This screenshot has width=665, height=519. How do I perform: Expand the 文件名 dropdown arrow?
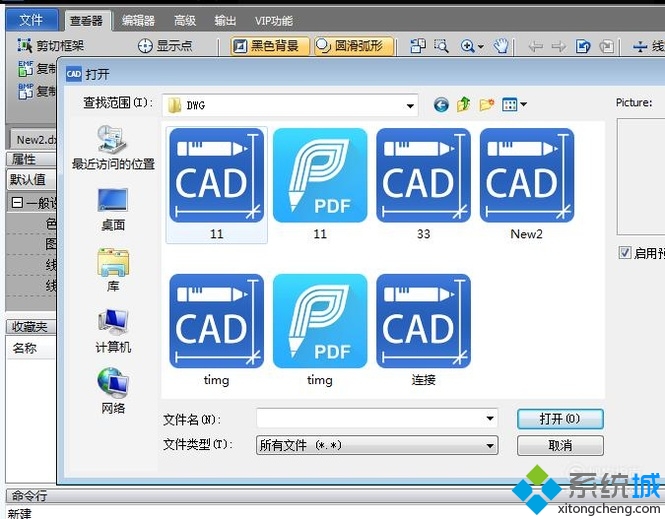click(490, 419)
